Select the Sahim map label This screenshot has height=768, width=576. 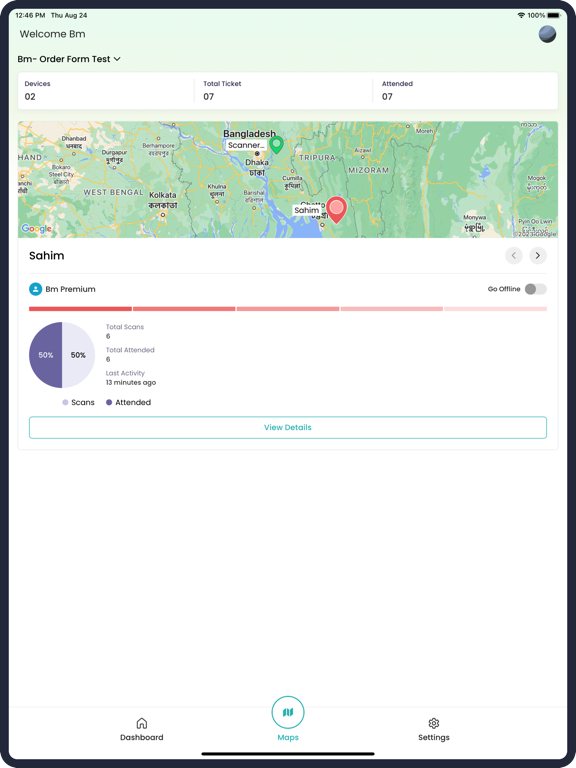coord(307,210)
